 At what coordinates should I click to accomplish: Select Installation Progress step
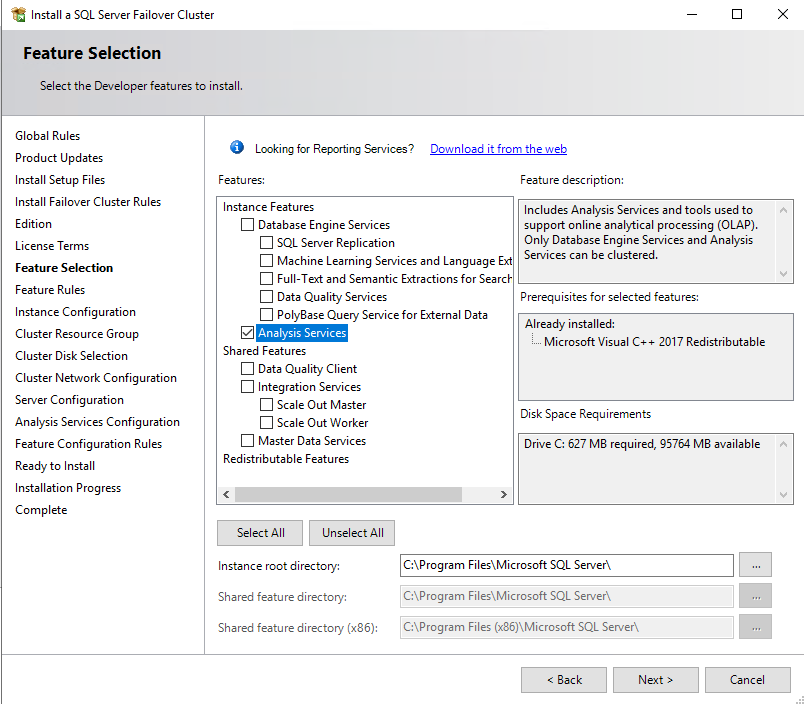pos(68,488)
